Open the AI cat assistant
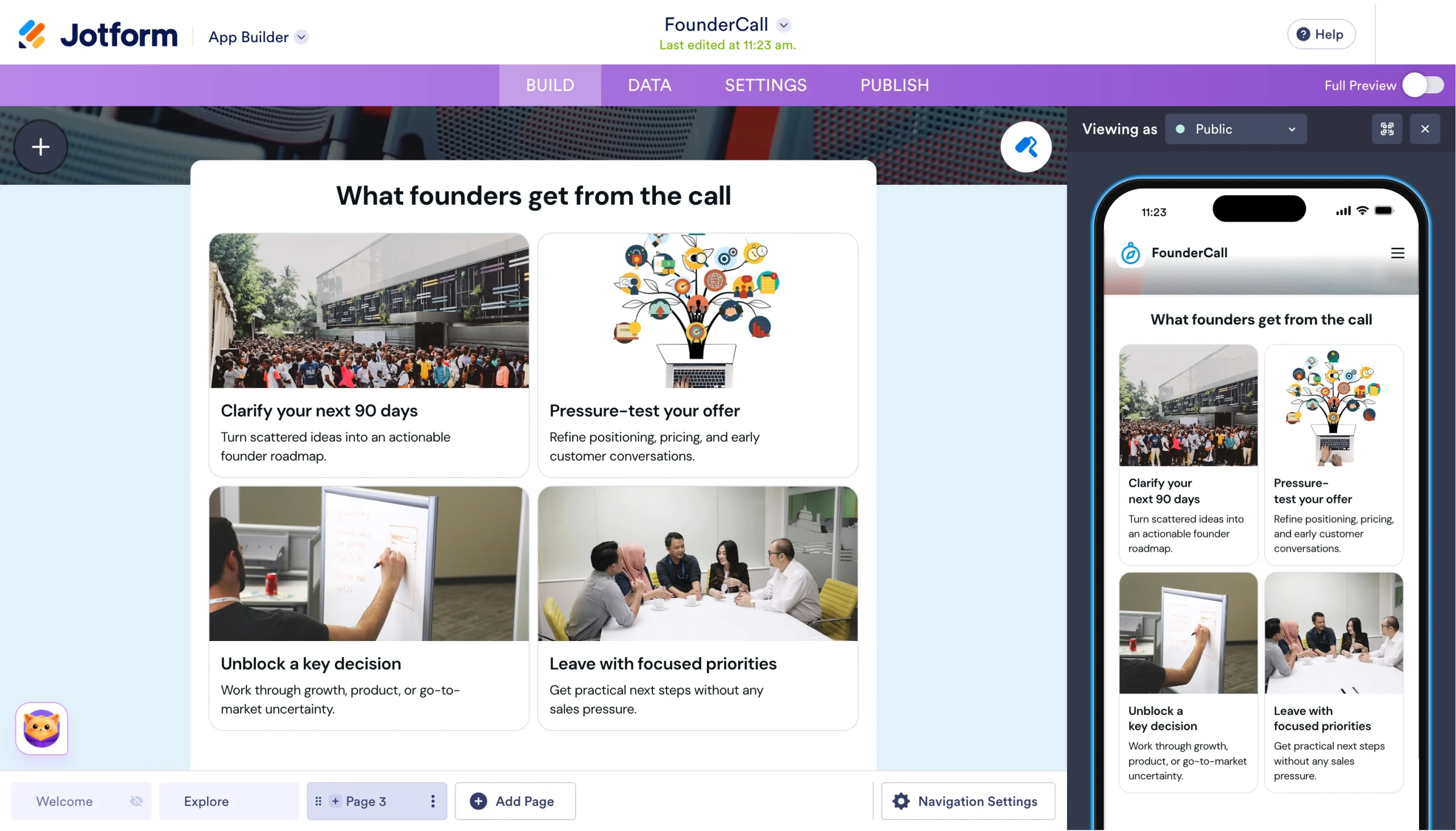Viewport: 1456px width, 831px height. click(x=42, y=728)
